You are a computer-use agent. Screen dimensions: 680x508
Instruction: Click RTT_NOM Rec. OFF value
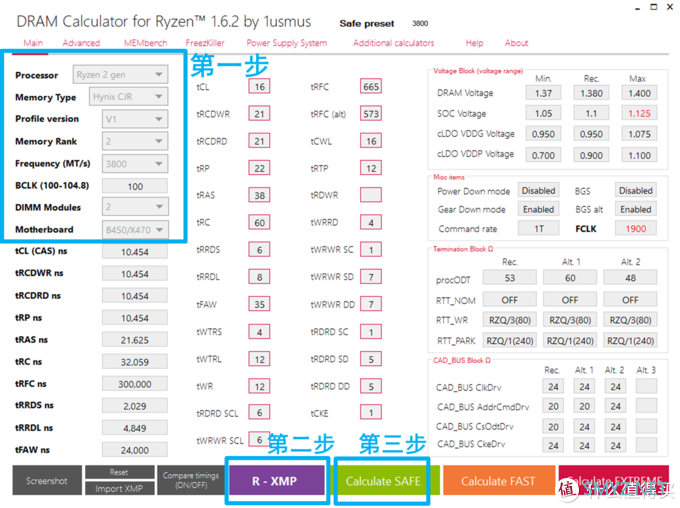click(510, 300)
